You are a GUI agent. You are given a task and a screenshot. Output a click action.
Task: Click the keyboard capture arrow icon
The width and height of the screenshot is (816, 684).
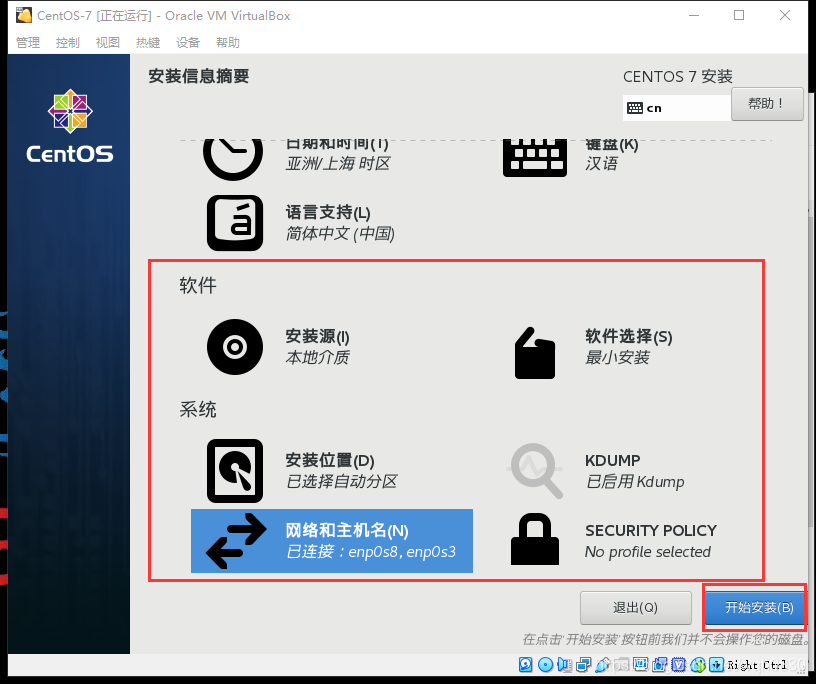[x=717, y=665]
